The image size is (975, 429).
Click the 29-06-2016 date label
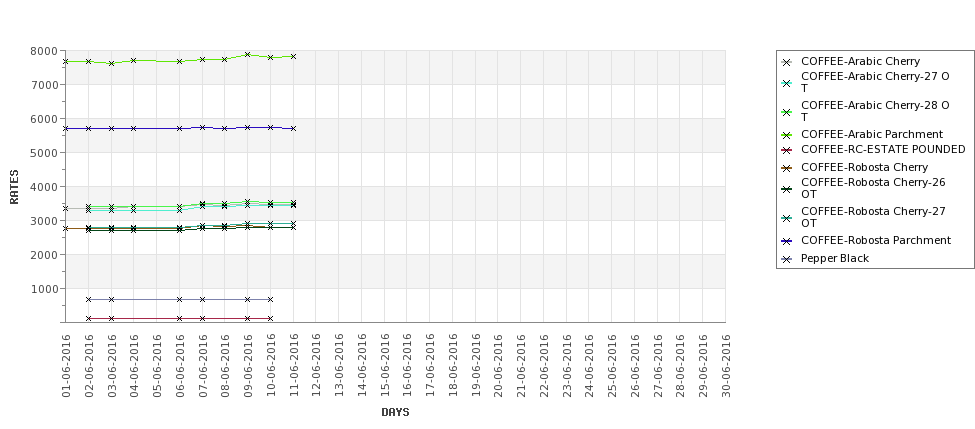703,366
